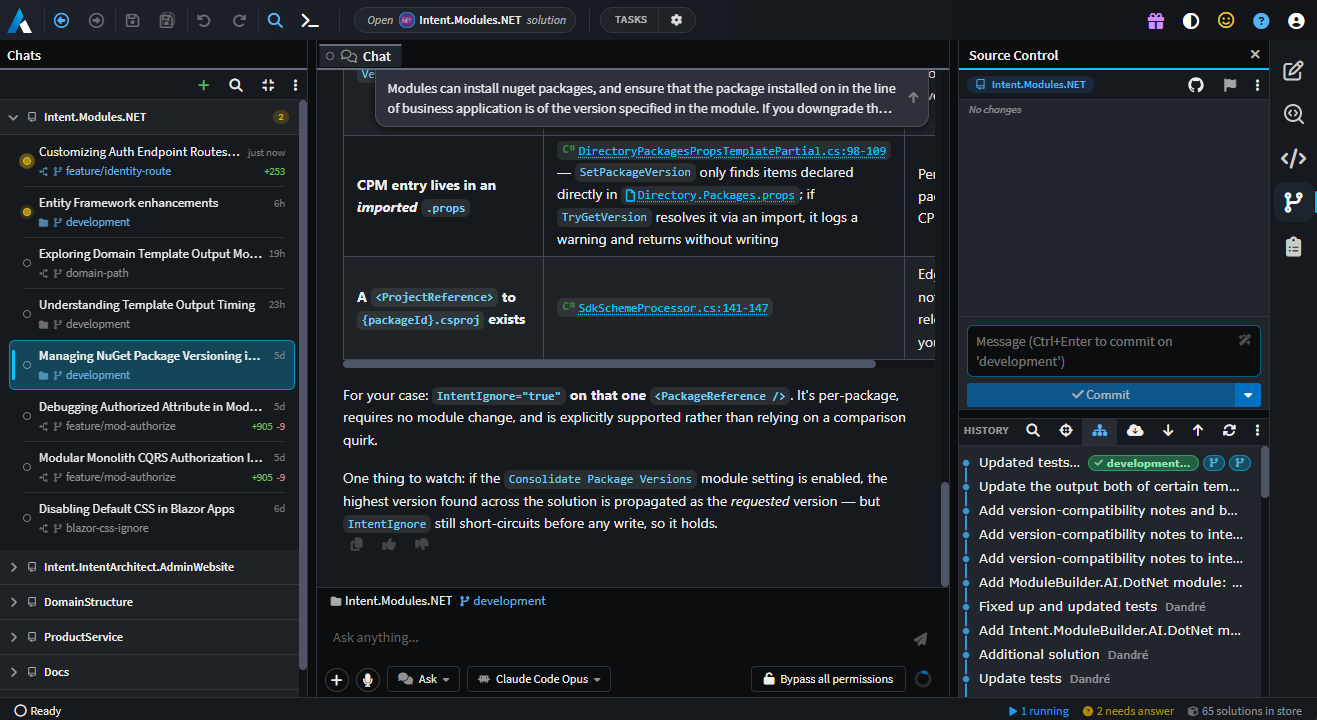Toggle voice input microphone
This screenshot has width=1317, height=720.
[x=368, y=679]
